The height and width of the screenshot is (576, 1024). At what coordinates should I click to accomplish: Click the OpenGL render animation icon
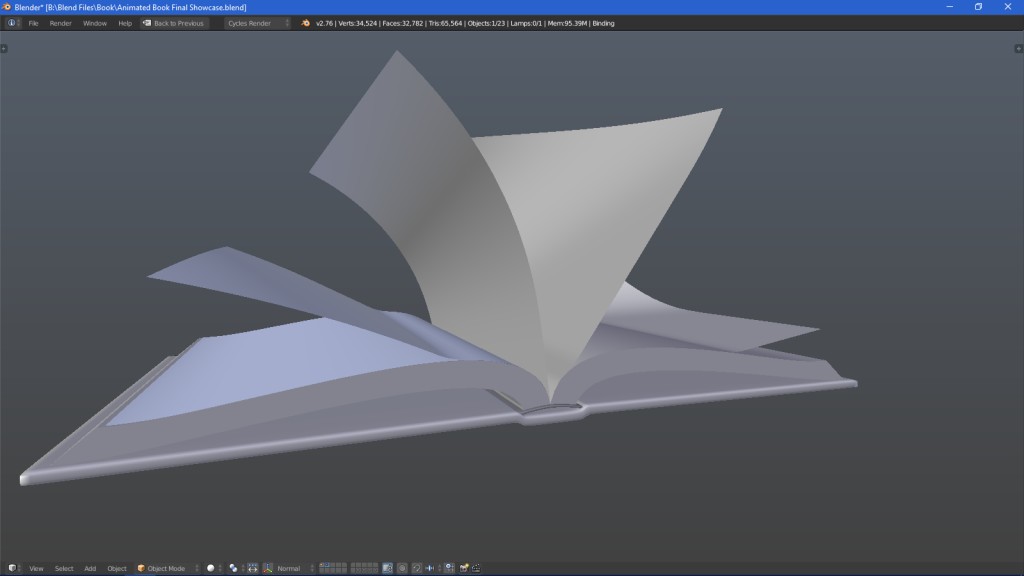pos(477,567)
